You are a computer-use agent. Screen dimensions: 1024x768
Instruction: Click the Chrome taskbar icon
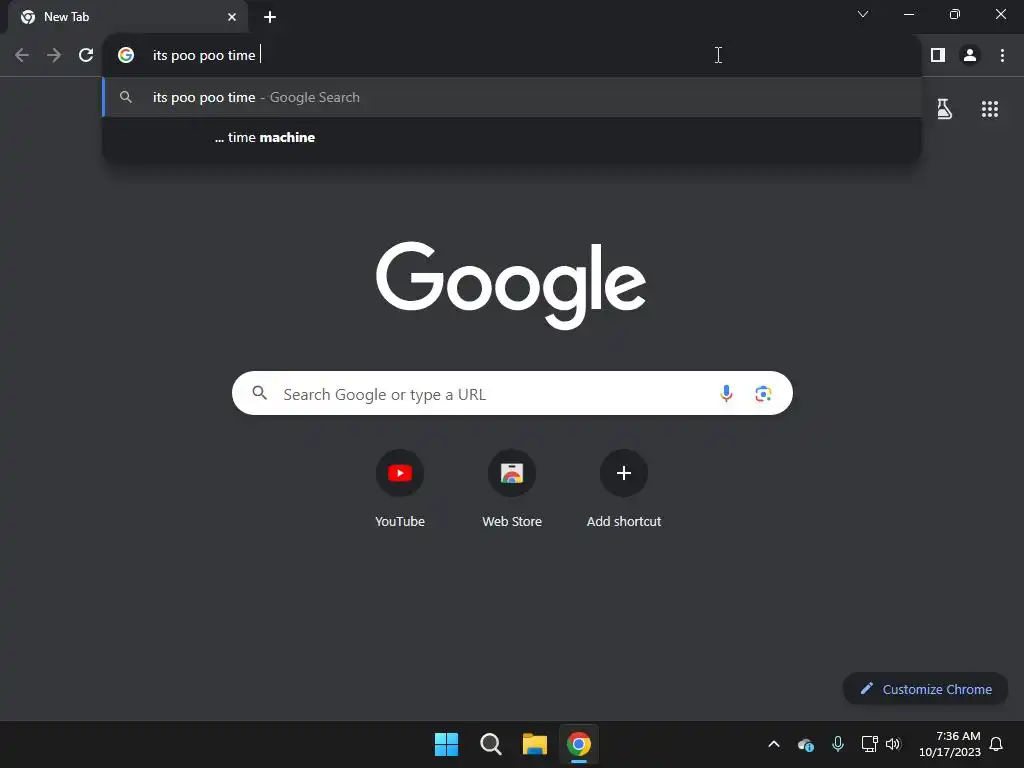[x=579, y=744]
